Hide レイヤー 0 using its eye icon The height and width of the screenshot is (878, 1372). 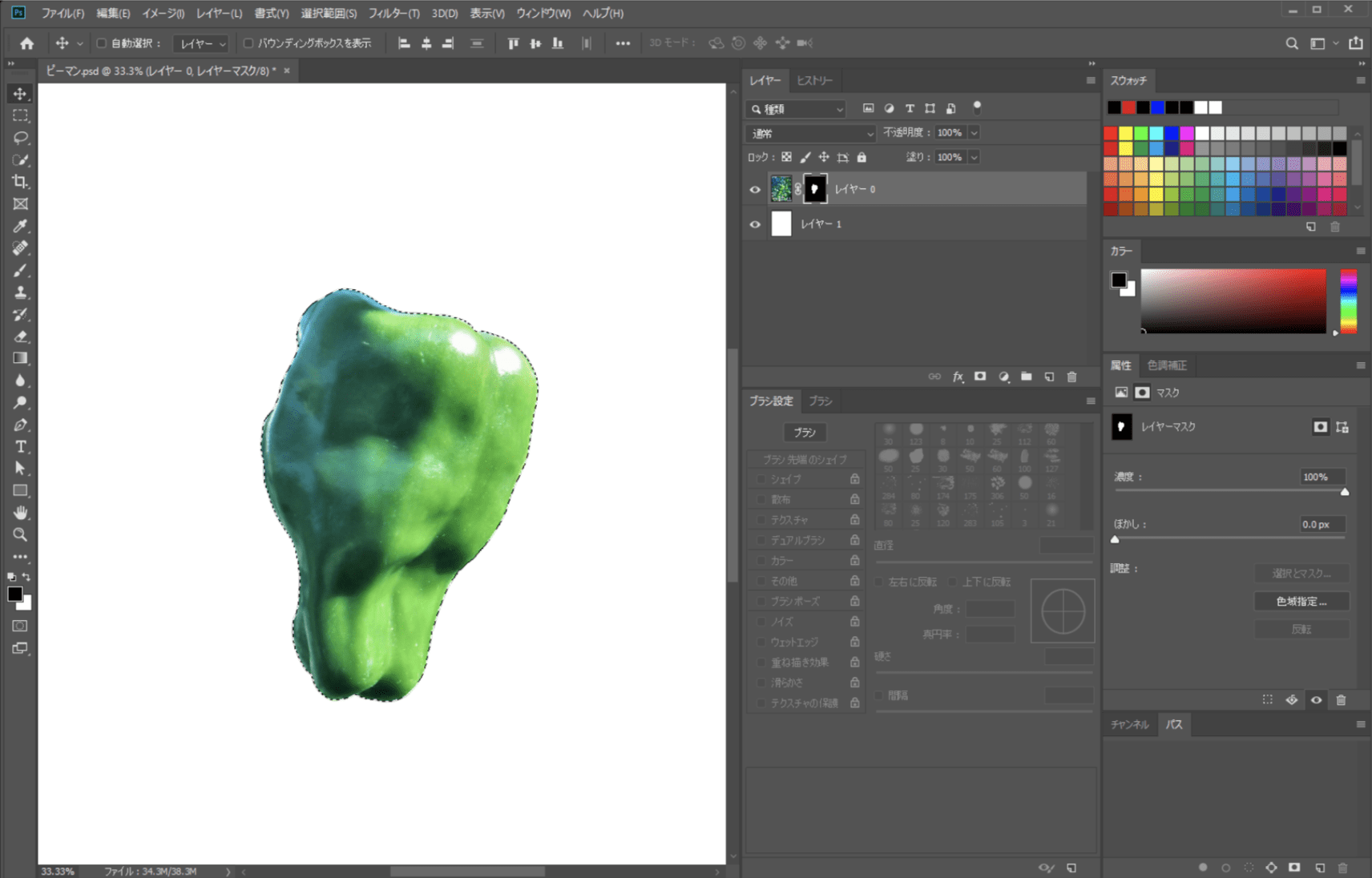click(755, 190)
